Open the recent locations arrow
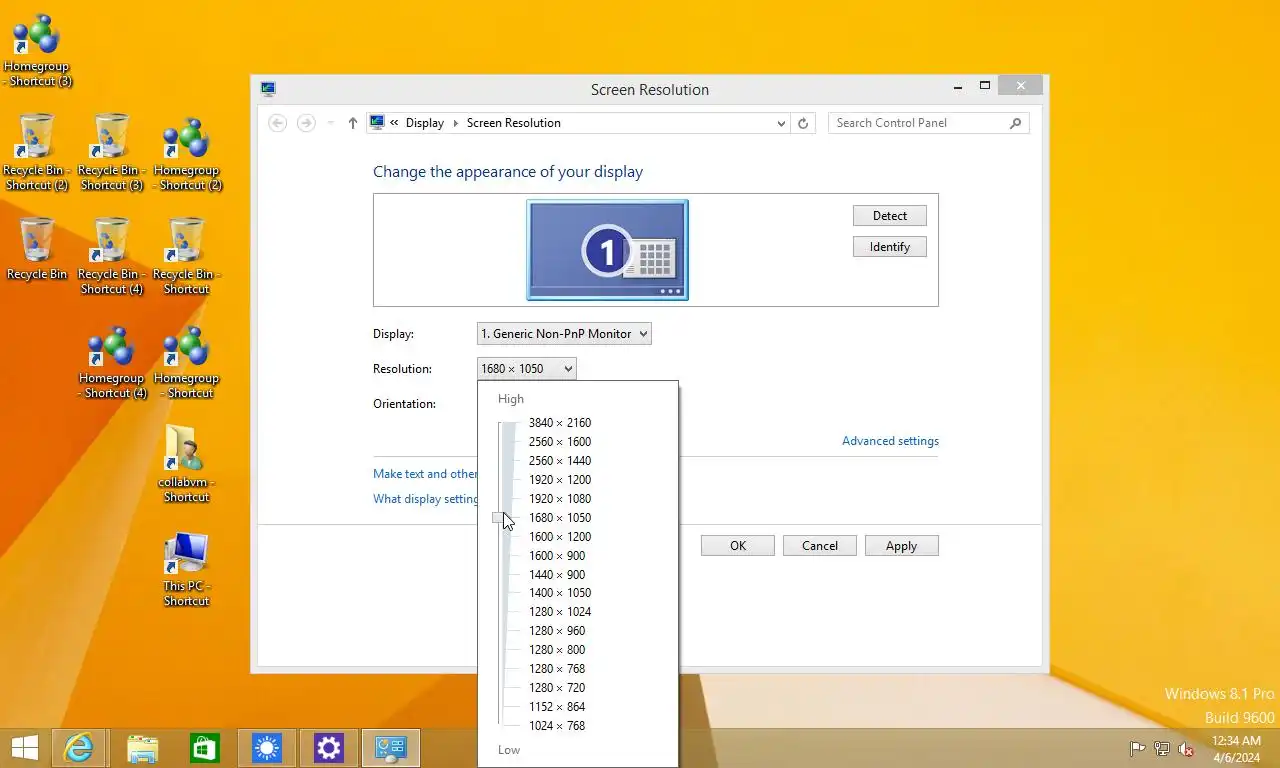The width and height of the screenshot is (1280, 768). pos(331,123)
